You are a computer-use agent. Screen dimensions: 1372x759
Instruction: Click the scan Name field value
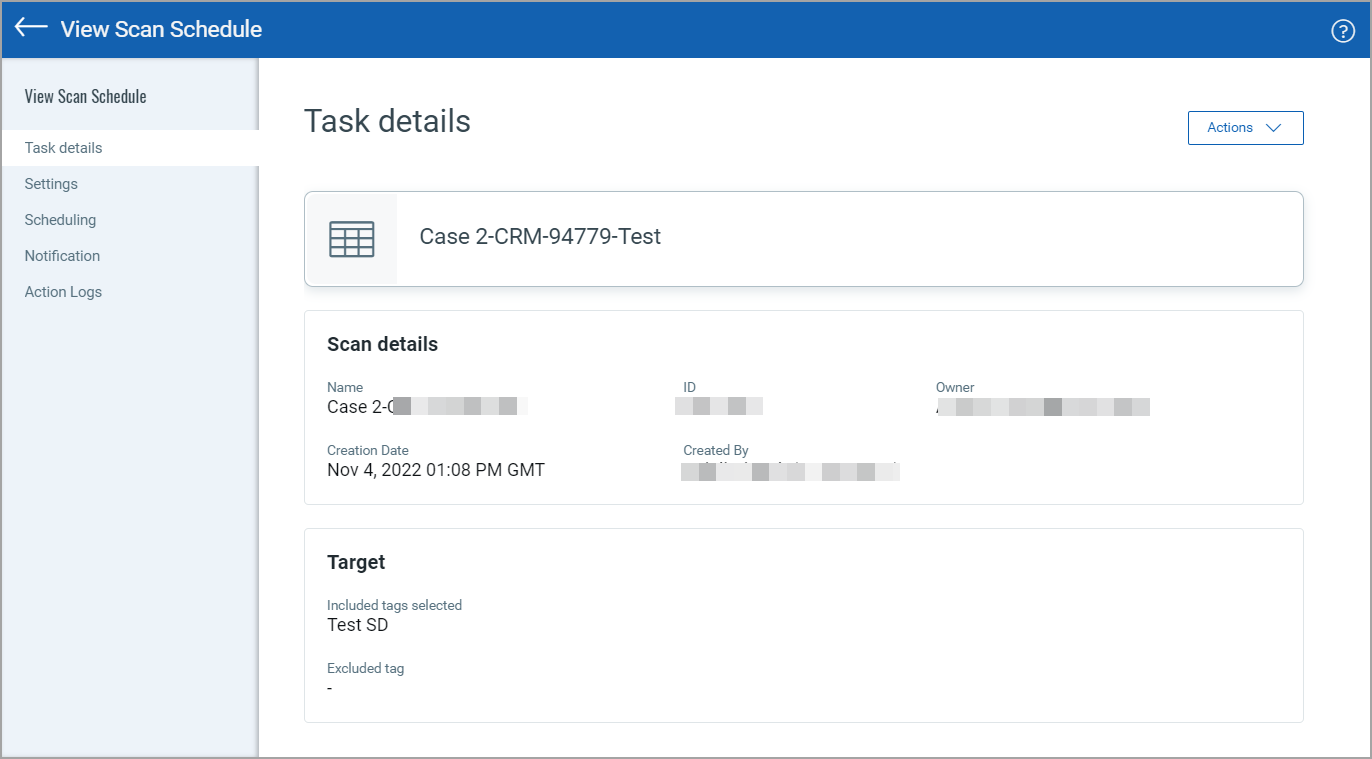tap(426, 407)
